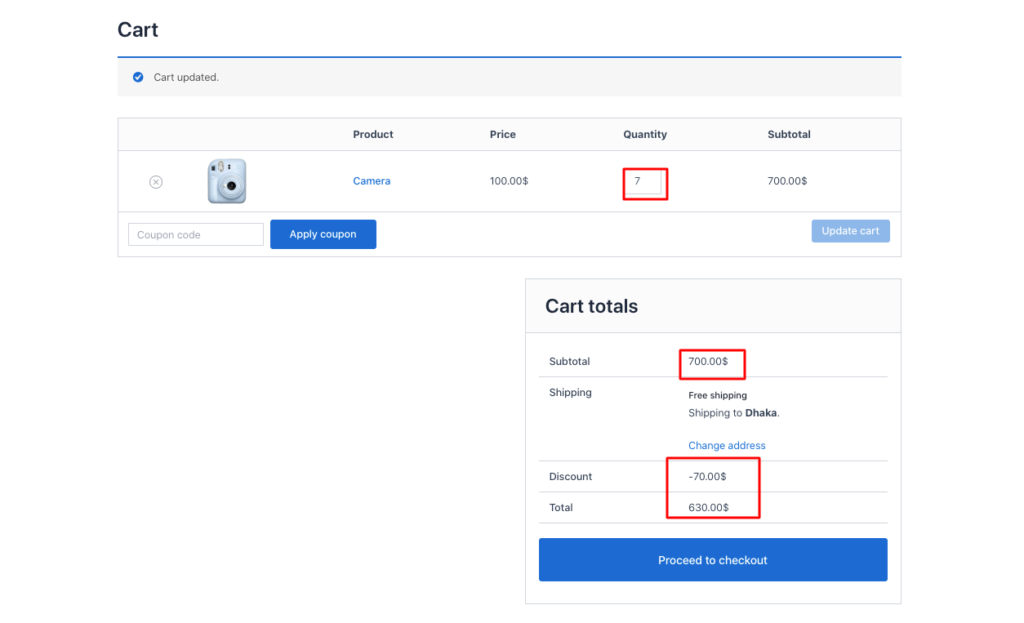
Task: Click the blue checkmark on the cart updated notice
Action: (138, 76)
